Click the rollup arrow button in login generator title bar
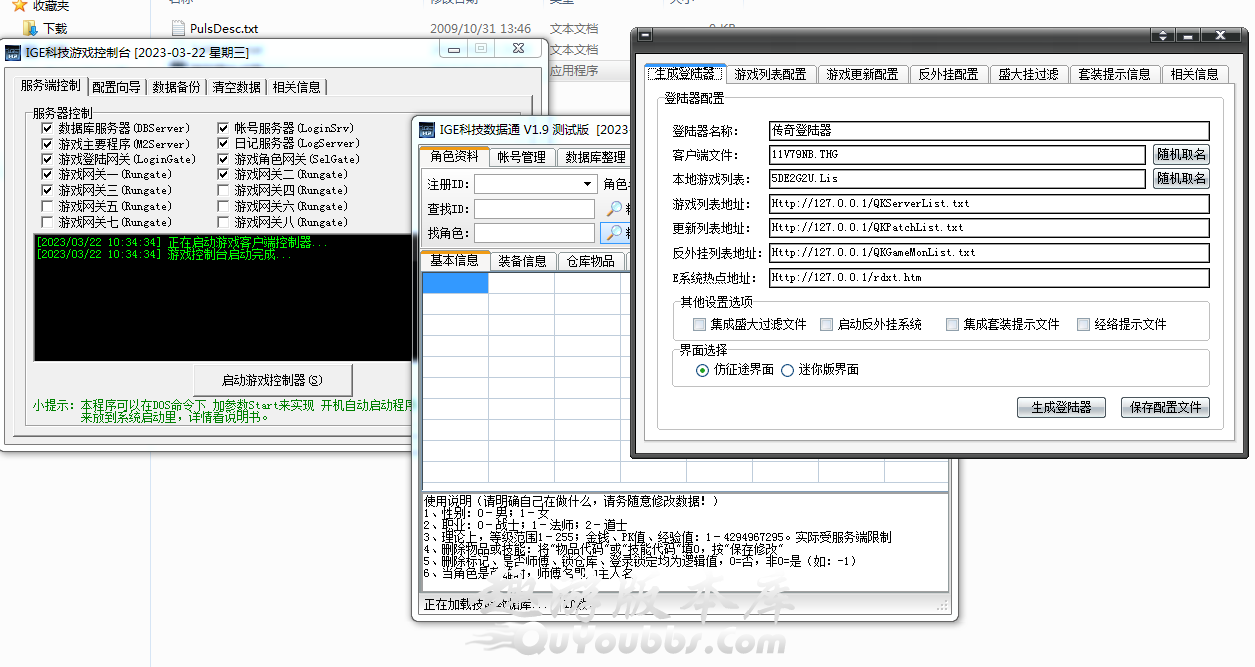Image resolution: width=1255 pixels, height=667 pixels. tap(1163, 36)
